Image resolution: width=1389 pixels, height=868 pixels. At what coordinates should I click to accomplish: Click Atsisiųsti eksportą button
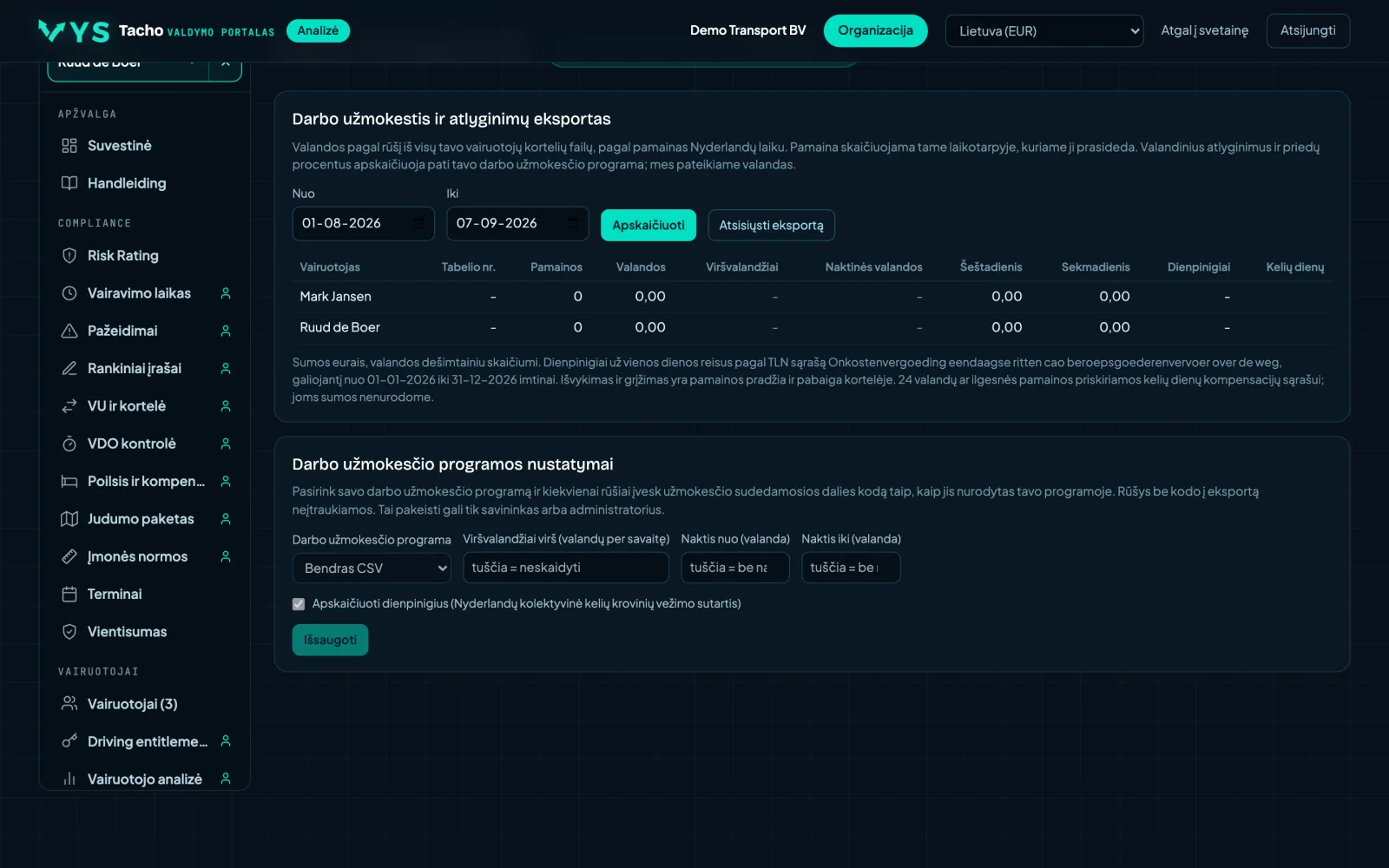point(771,225)
